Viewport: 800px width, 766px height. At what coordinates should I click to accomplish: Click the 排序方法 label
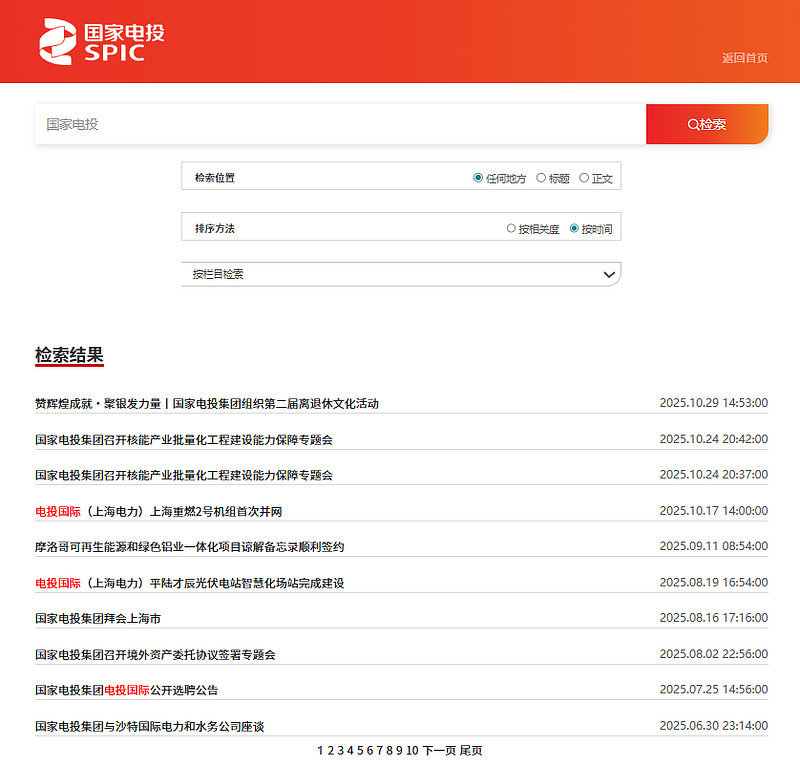(215, 228)
